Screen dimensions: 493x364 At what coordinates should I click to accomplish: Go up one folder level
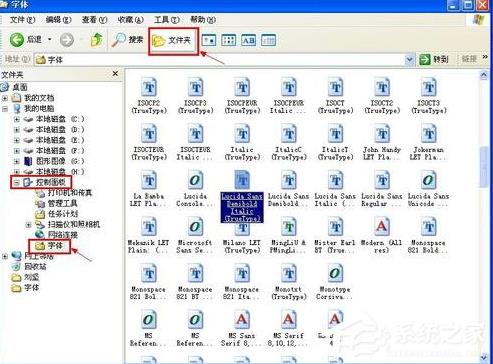coord(97,40)
